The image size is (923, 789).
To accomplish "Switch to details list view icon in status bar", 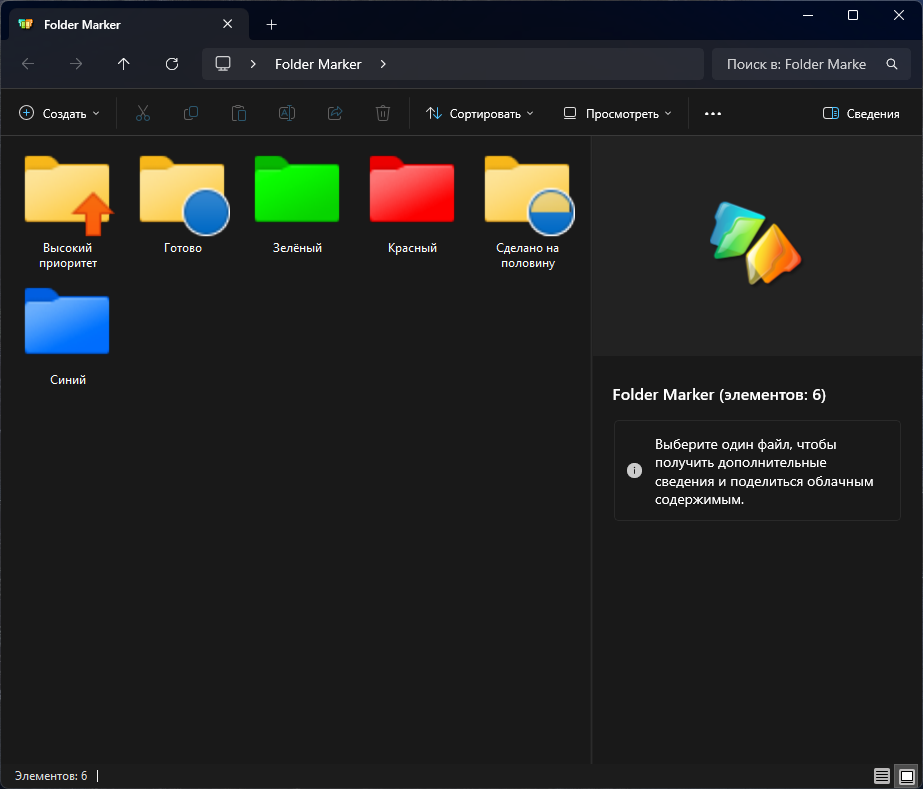I will coord(881,776).
